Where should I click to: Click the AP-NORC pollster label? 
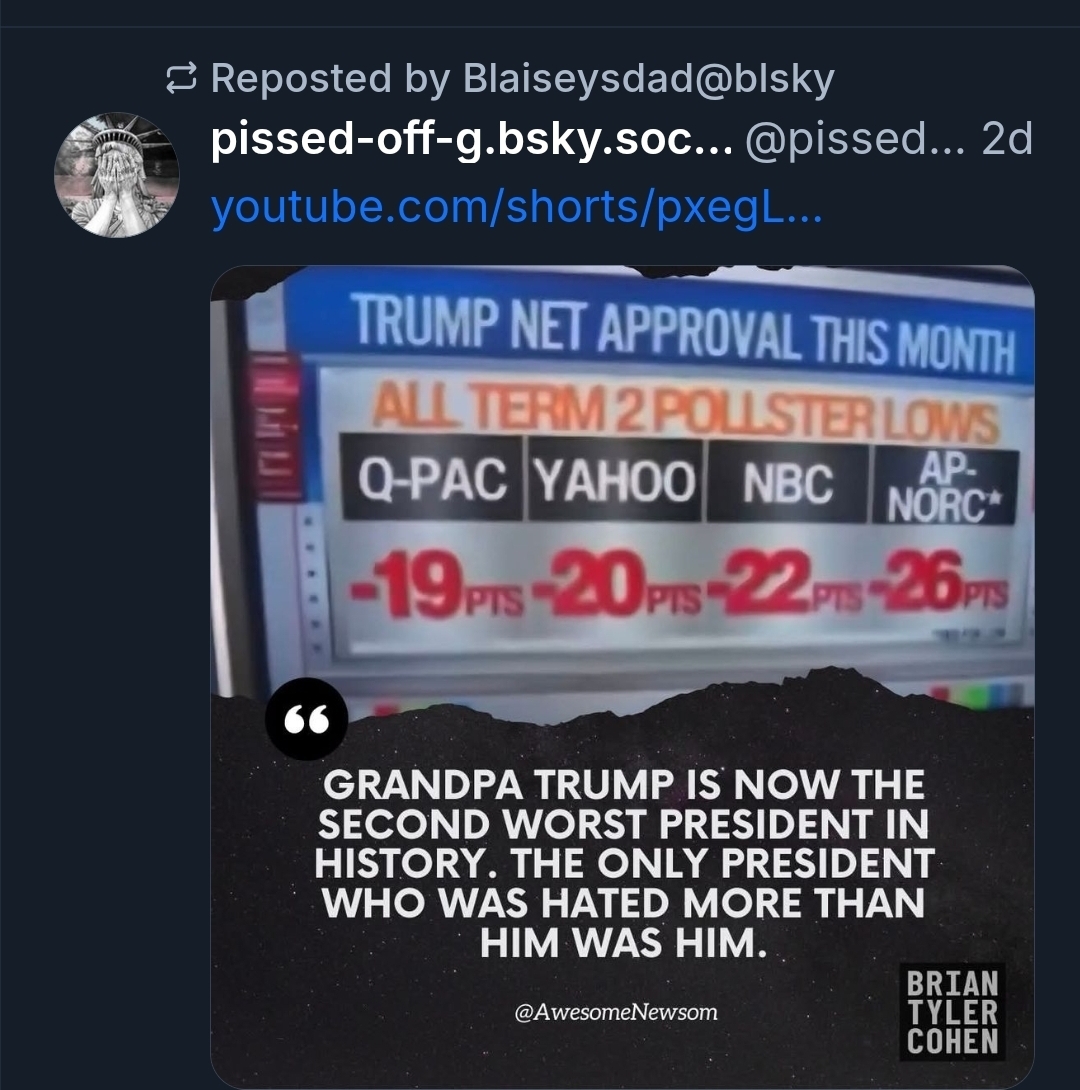coord(945,487)
